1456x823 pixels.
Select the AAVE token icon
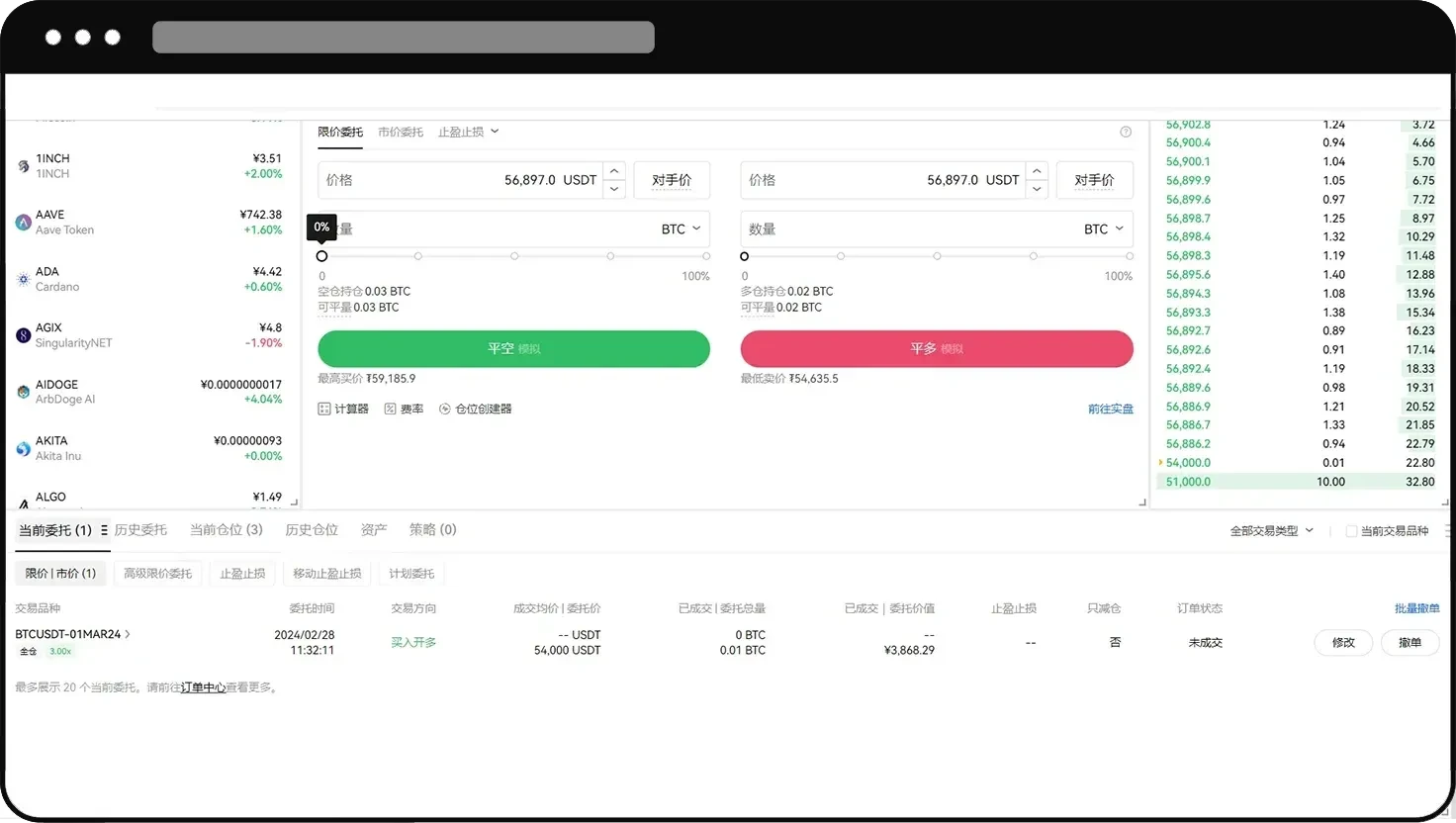click(x=22, y=222)
